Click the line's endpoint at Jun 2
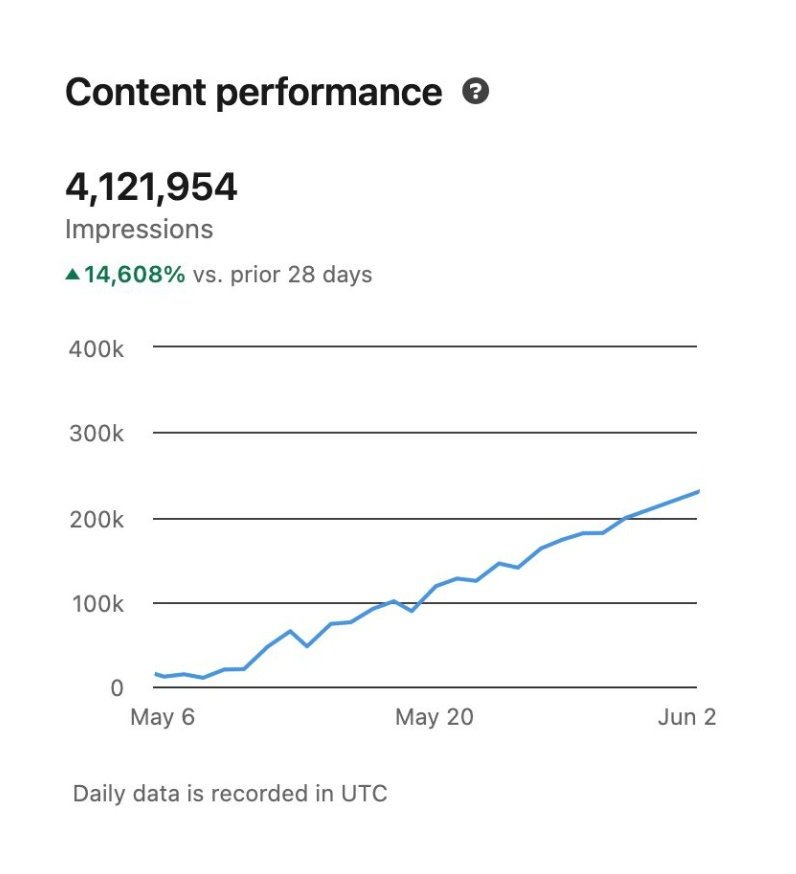 point(696,492)
